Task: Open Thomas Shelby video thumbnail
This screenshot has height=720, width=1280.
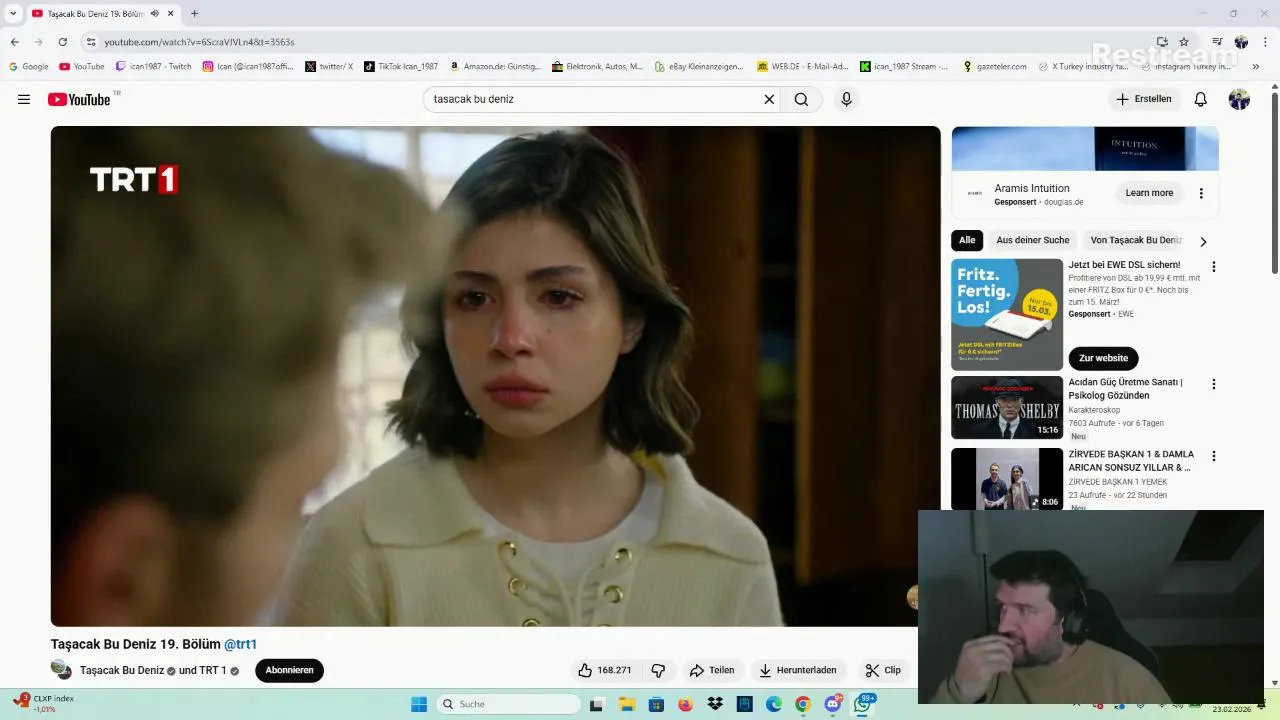Action: click(x=1007, y=408)
